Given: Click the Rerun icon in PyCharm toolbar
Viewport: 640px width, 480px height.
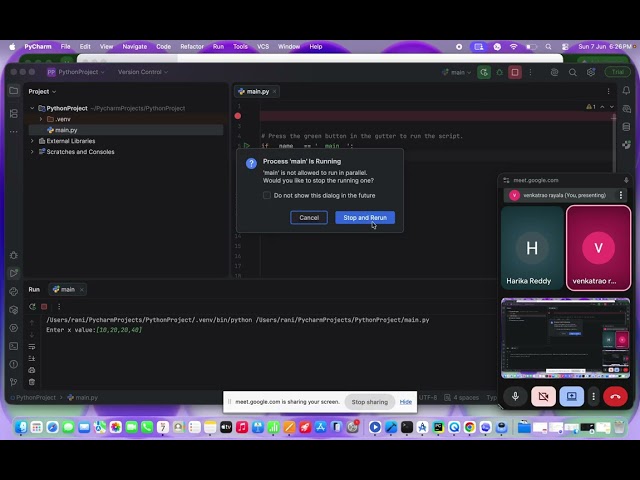Looking at the screenshot, I should pyautogui.click(x=484, y=72).
